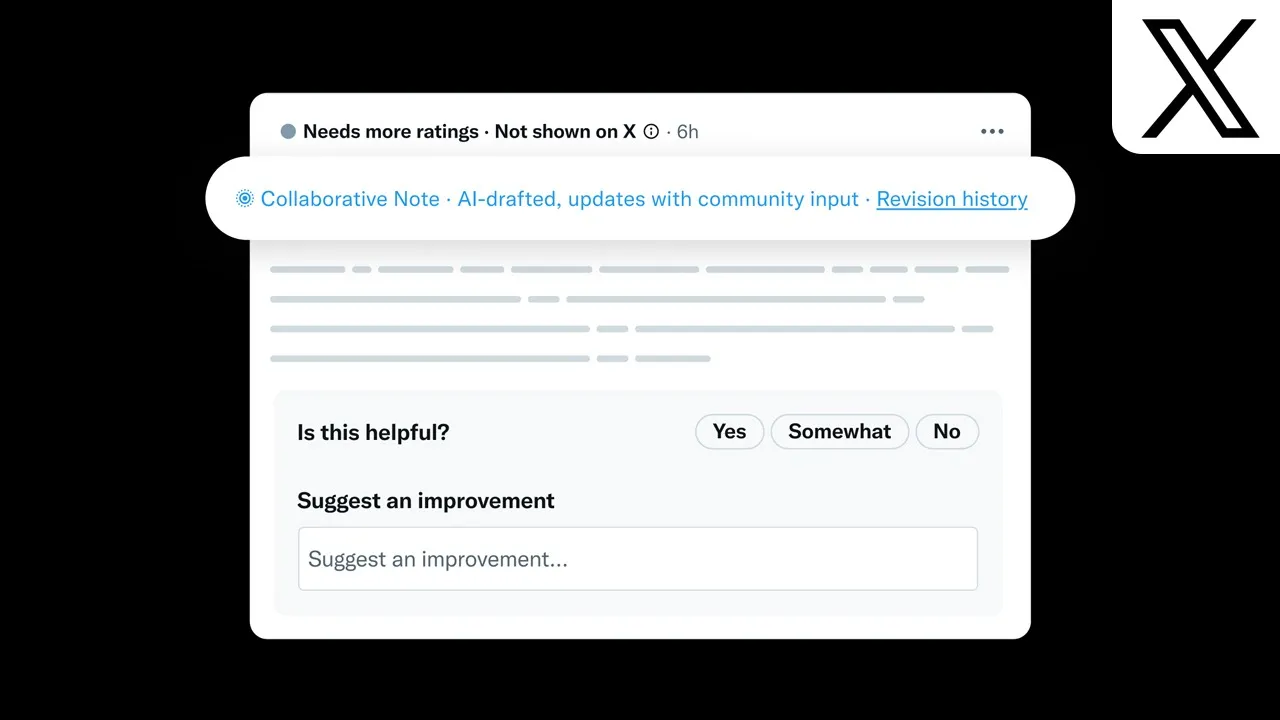The height and width of the screenshot is (720, 1280).
Task: Click the first line of placeholder note text
Action: (639, 269)
